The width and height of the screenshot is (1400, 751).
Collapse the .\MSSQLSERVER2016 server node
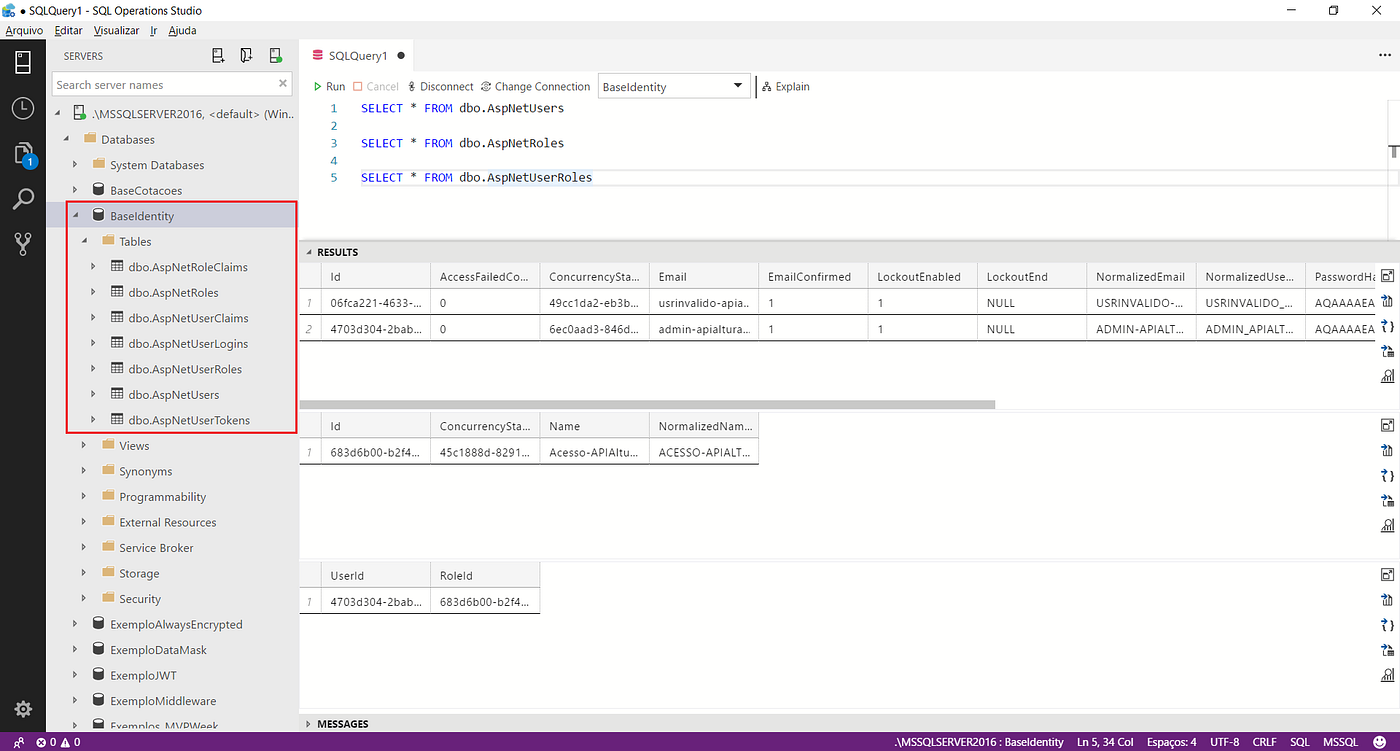[57, 114]
